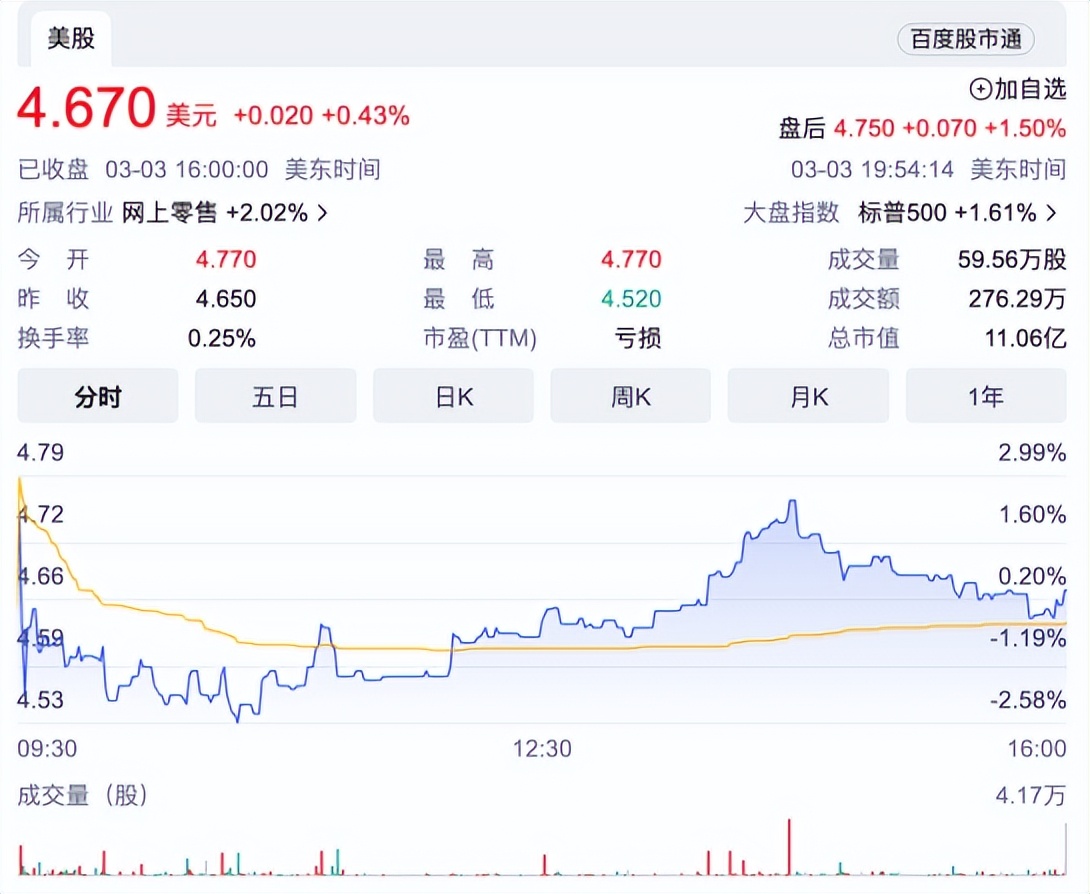Viewport: 1090px width, 894px height.
Task: Open the 百度股市通 button
Action: click(x=965, y=39)
